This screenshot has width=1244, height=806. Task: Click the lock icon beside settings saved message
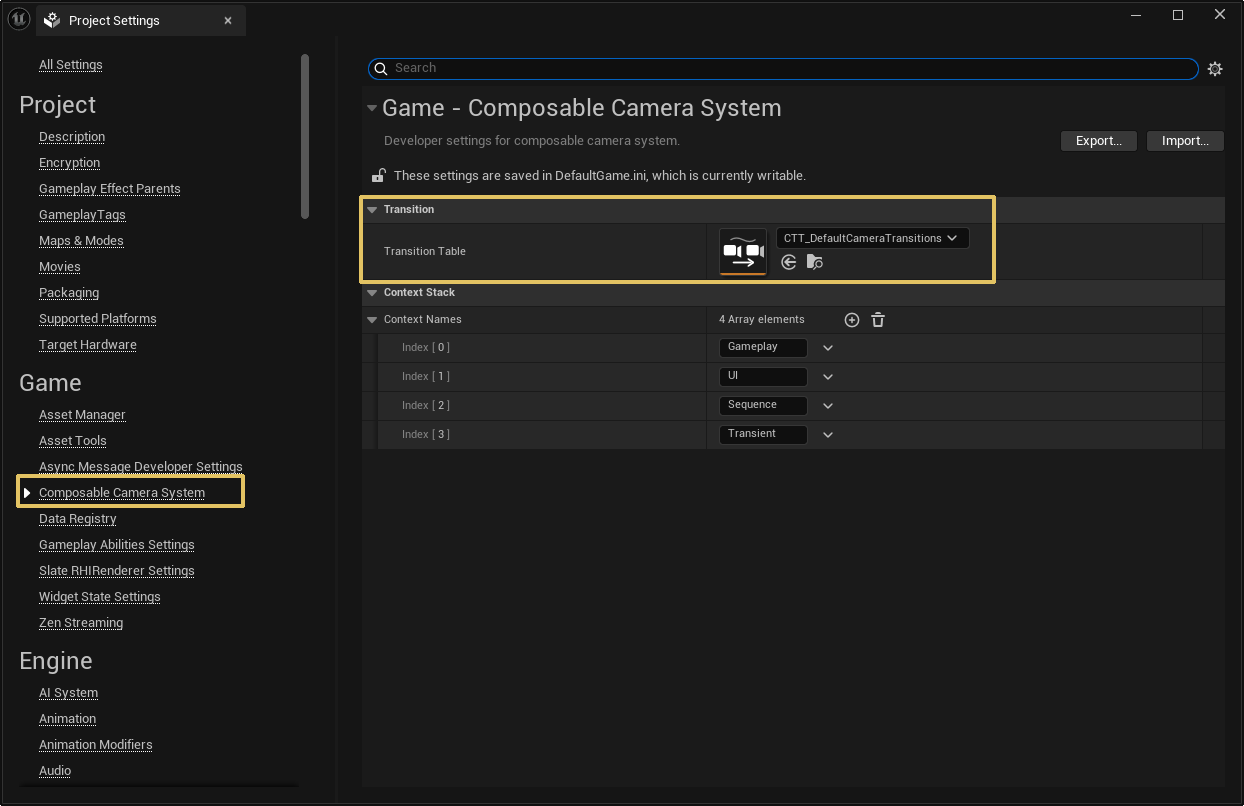[379, 176]
